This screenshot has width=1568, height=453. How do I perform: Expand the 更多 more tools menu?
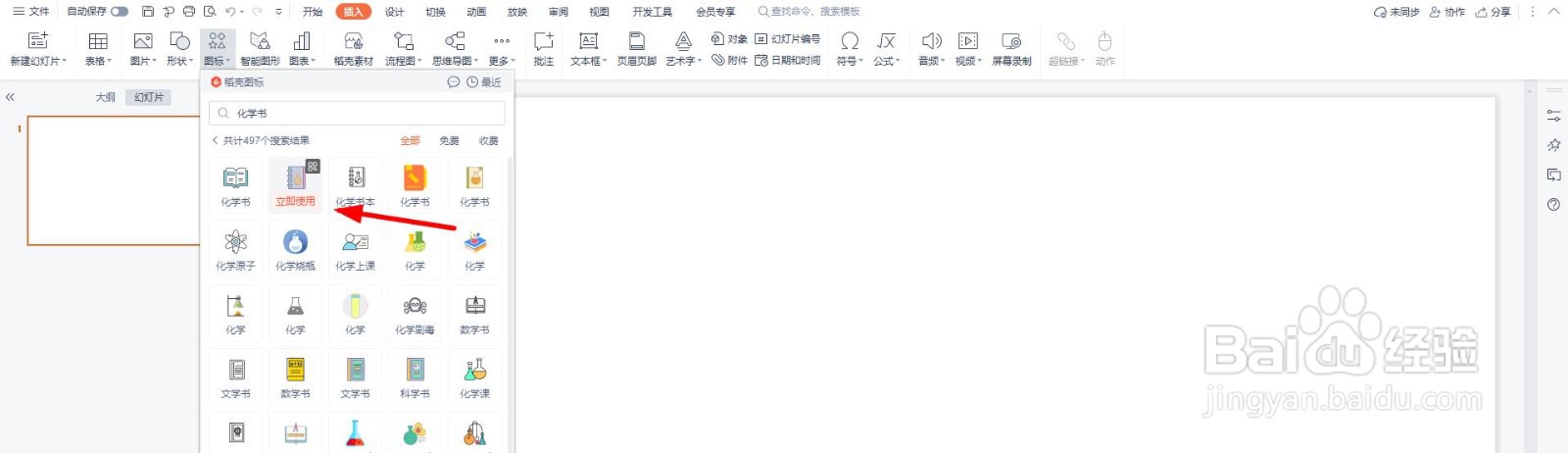pyautogui.click(x=502, y=48)
